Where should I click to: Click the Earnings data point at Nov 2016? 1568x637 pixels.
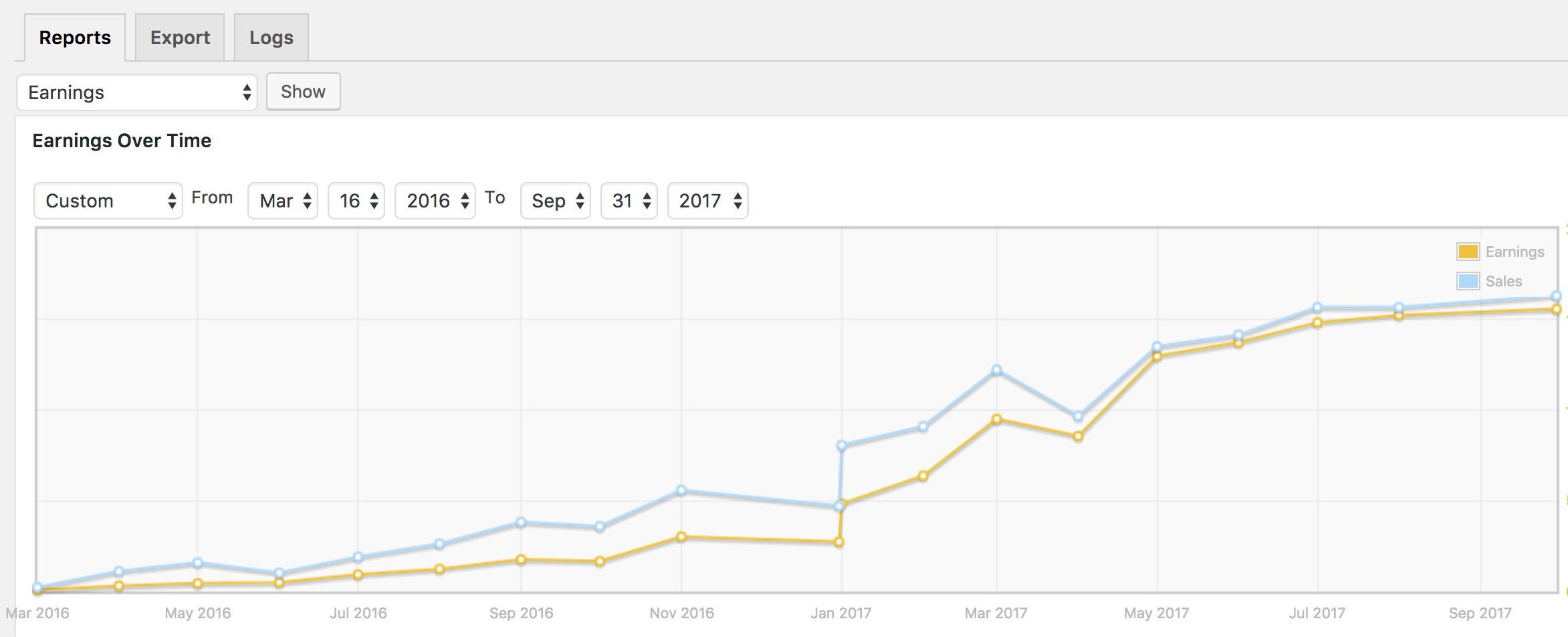point(681,537)
